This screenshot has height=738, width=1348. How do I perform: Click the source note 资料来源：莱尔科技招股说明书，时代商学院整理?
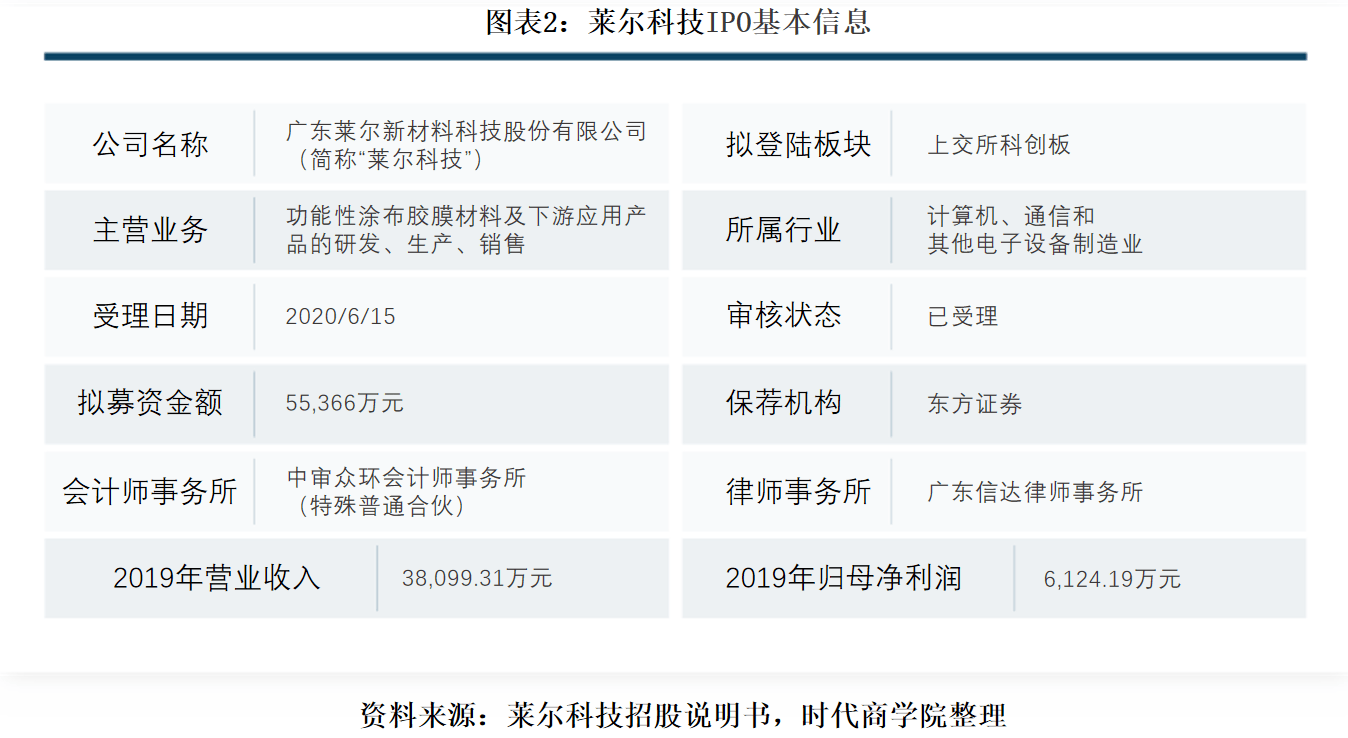[683, 715]
